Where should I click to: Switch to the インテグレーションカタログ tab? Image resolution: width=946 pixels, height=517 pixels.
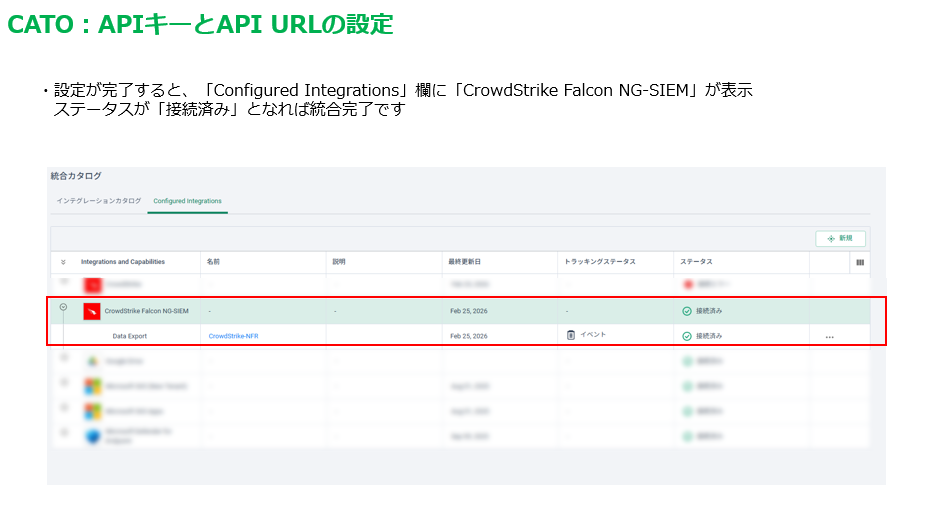point(98,201)
